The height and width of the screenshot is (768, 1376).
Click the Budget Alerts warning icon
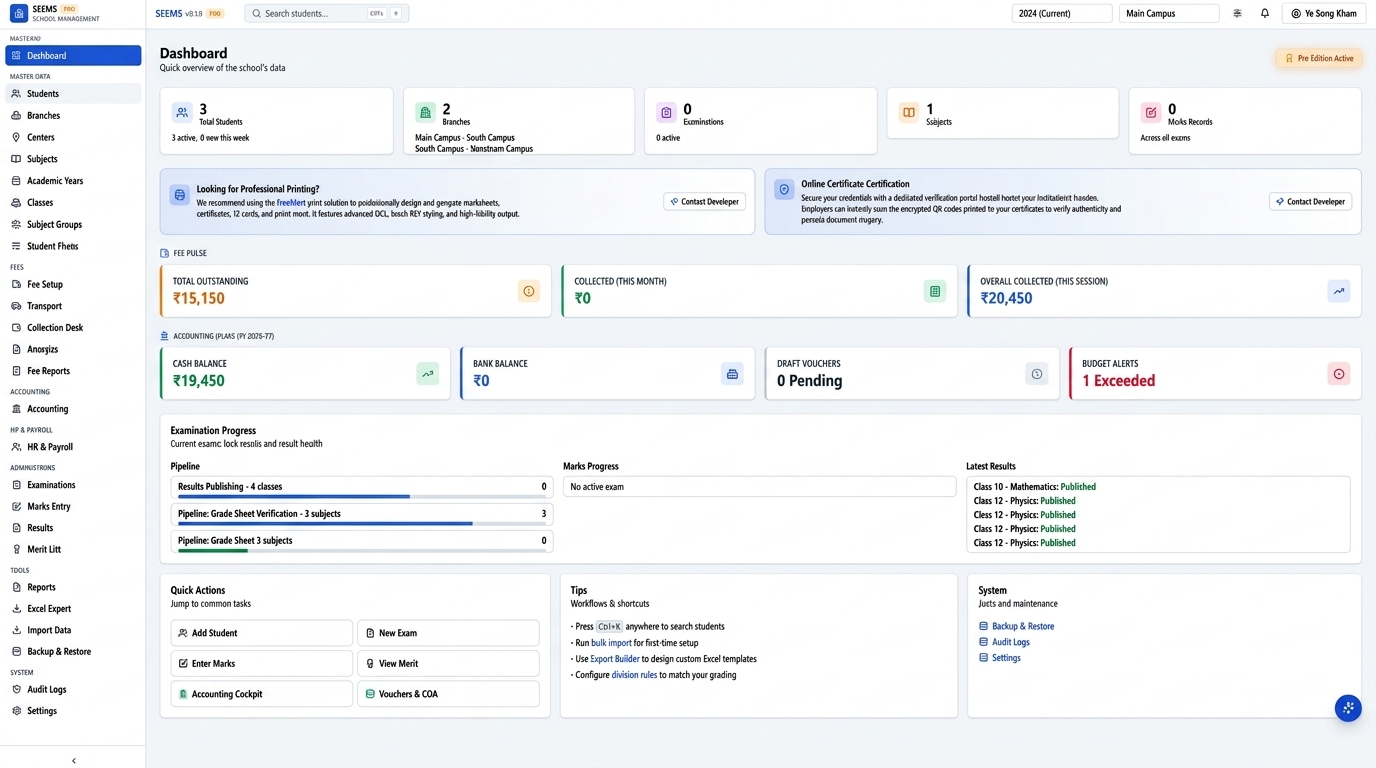1338,374
